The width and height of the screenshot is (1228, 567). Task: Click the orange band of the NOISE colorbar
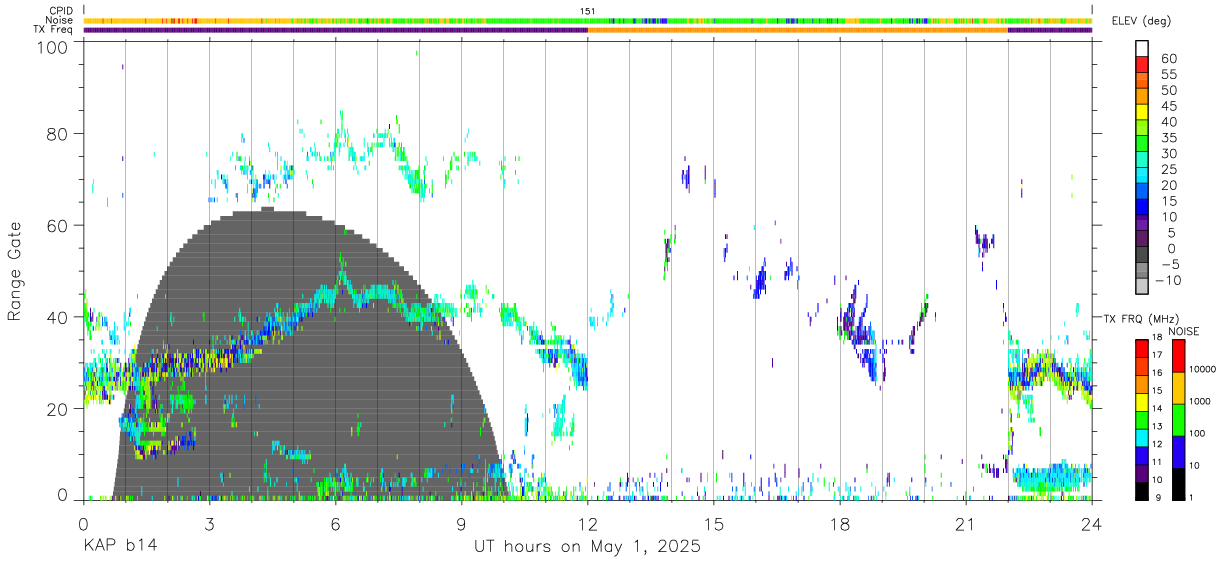[x=1178, y=388]
